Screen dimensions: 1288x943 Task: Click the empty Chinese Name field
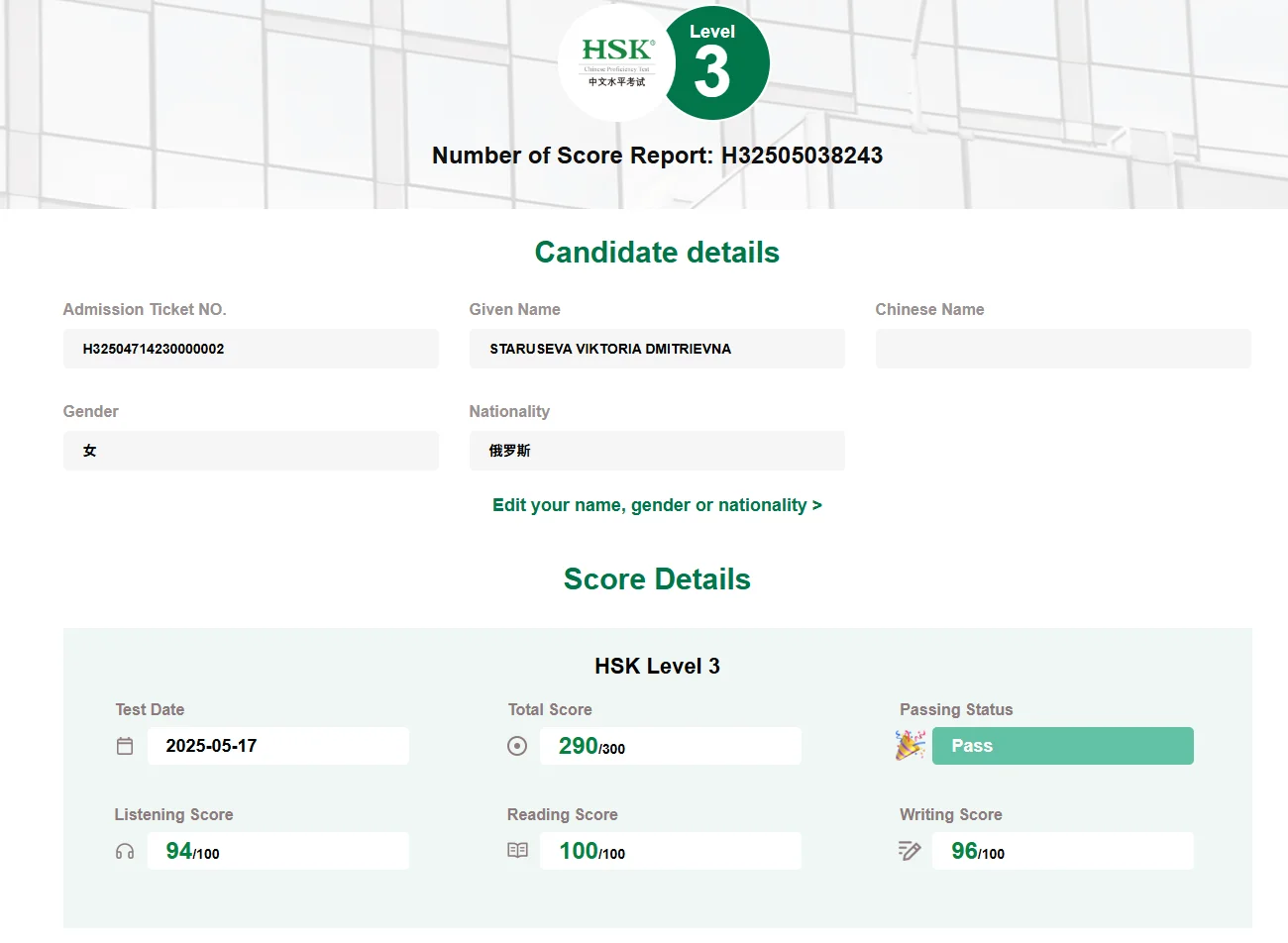coord(1063,349)
